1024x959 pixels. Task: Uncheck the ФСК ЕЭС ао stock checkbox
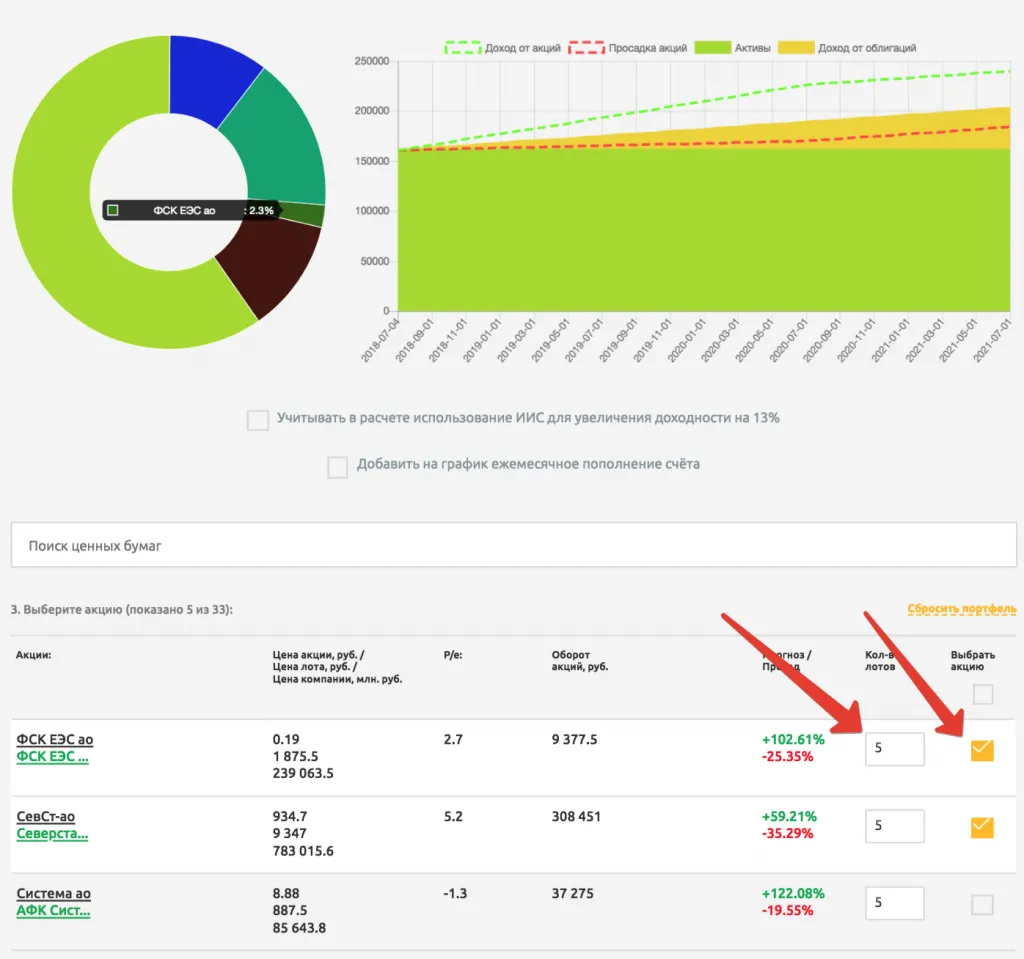click(x=982, y=750)
